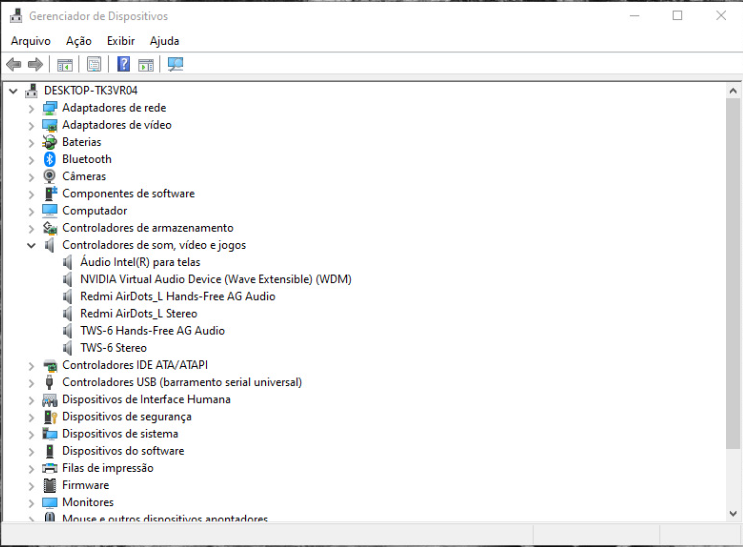Click the scrollbar down arrow
Screen dimensions: 743x547
coord(733,513)
